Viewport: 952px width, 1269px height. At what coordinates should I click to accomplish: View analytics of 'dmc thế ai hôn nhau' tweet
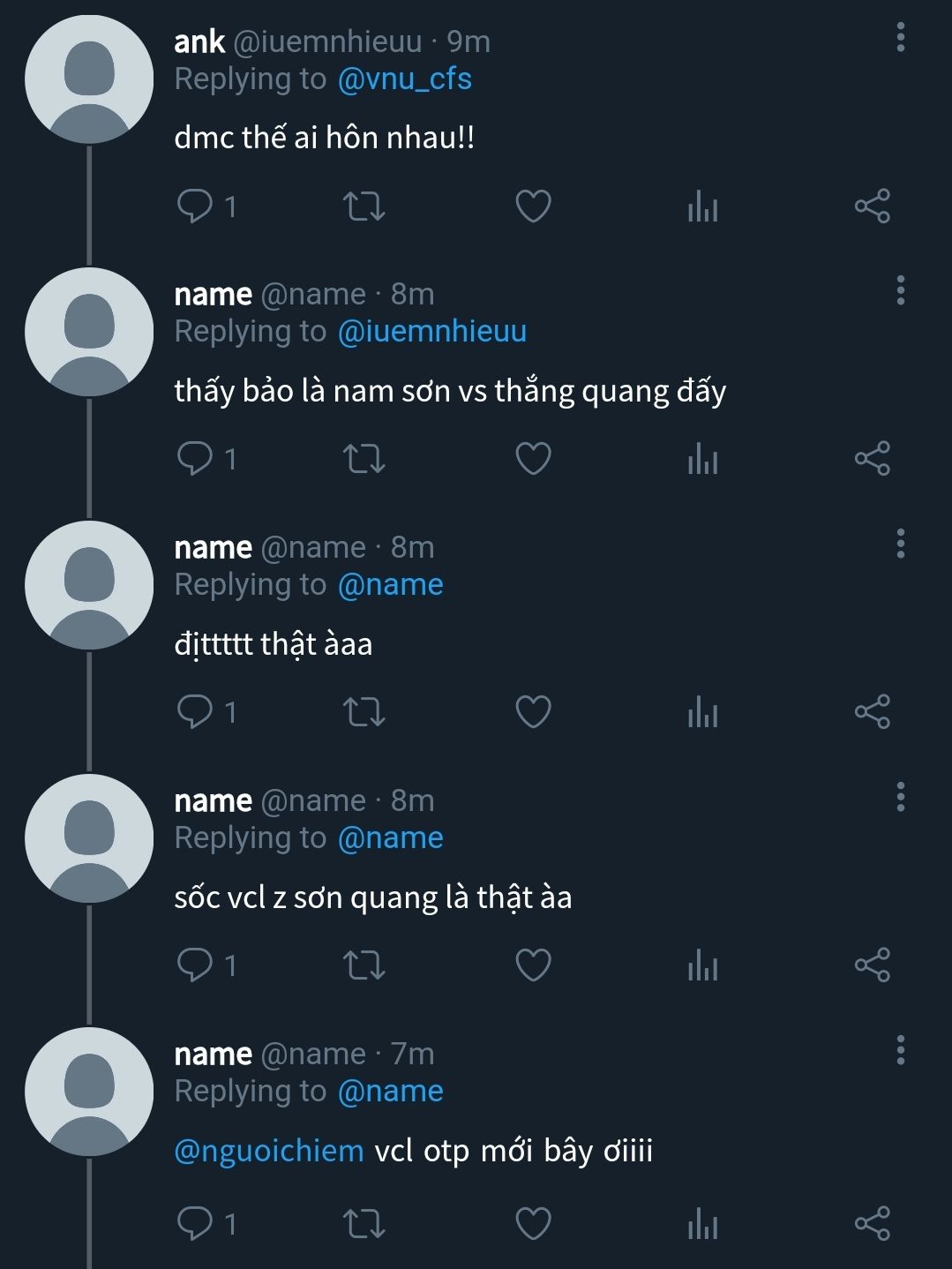702,206
